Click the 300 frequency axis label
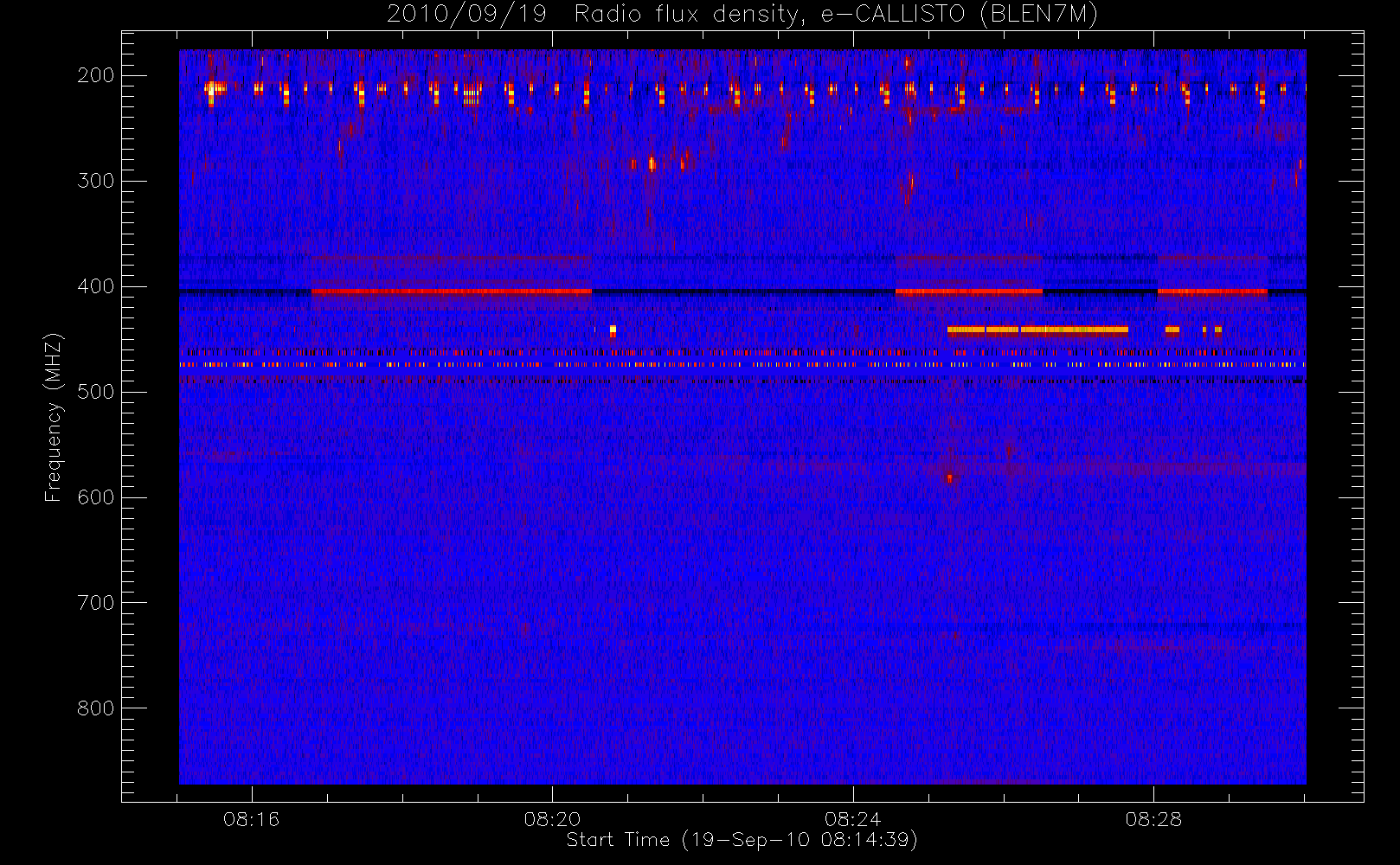Screen dimensions: 1400x865 [x=96, y=181]
